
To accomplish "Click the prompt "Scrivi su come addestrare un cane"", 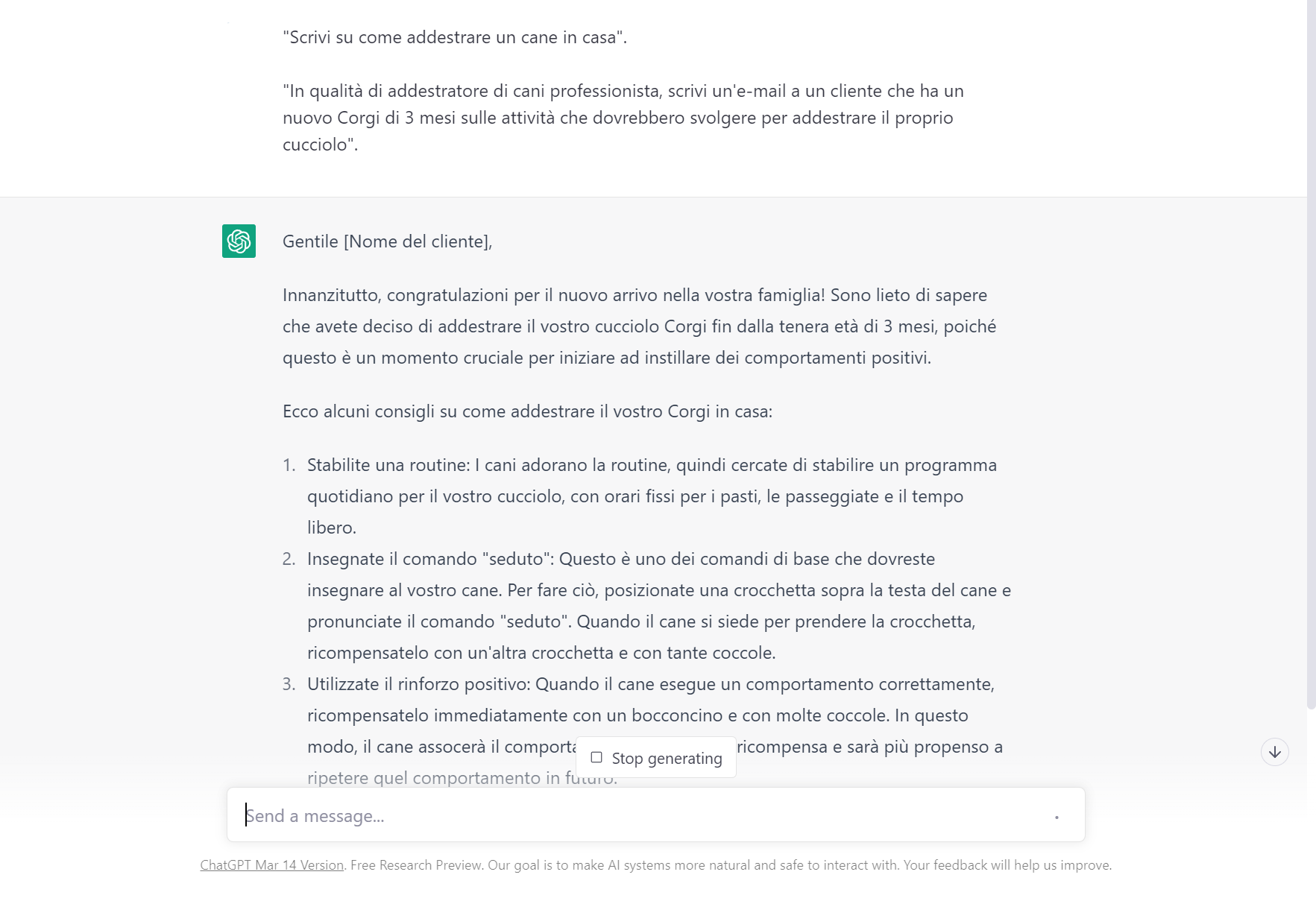I will pos(454,37).
